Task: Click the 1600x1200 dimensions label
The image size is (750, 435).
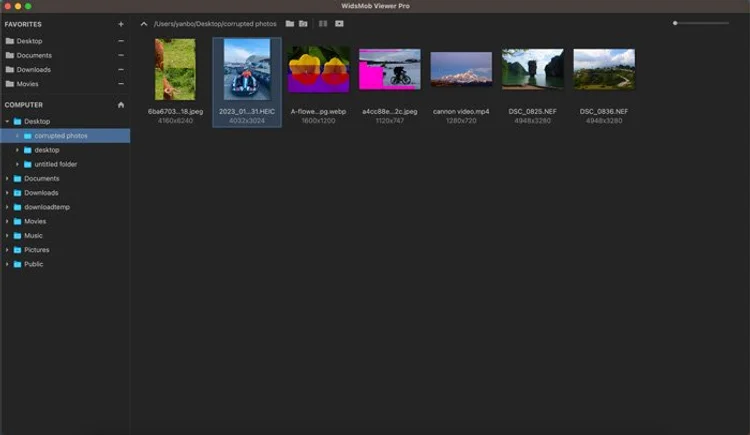Action: [319, 121]
